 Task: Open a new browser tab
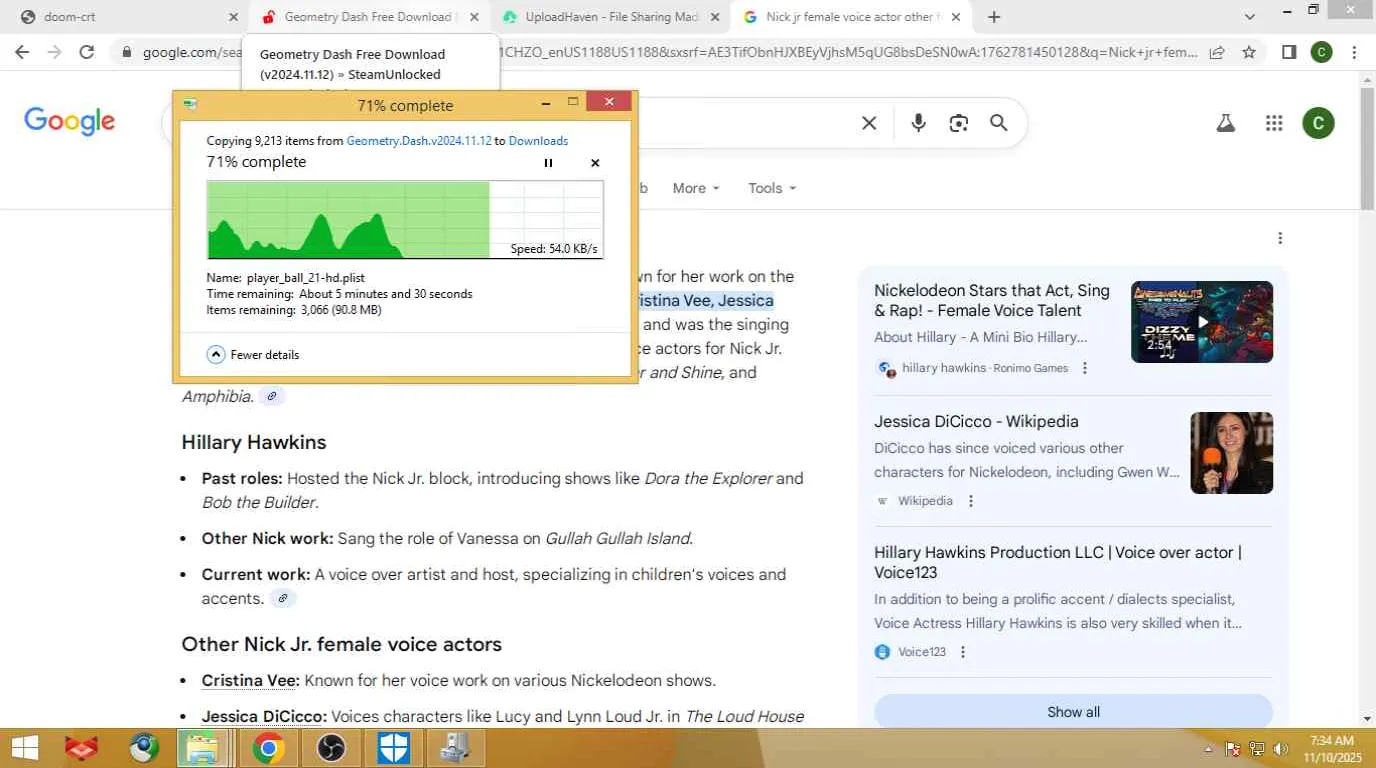tap(994, 17)
